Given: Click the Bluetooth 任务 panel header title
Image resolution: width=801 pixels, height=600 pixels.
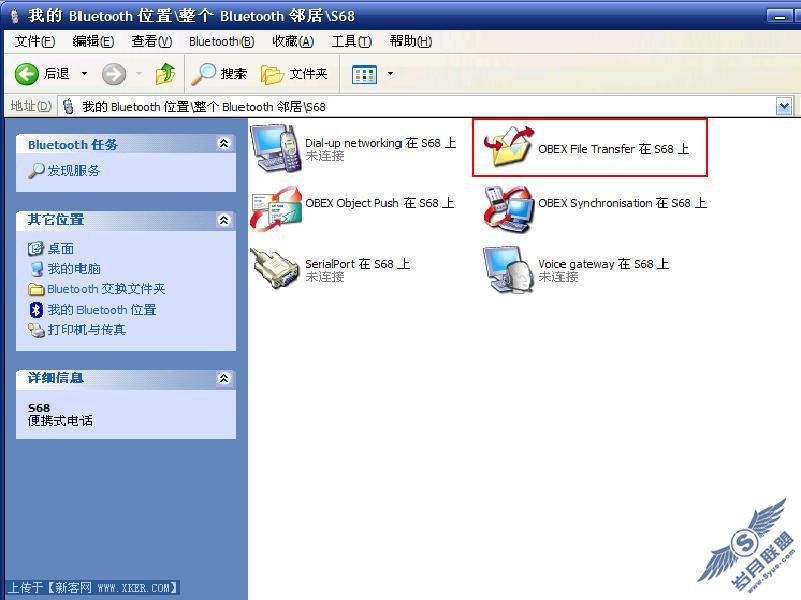Looking at the screenshot, I should click(x=73, y=145).
